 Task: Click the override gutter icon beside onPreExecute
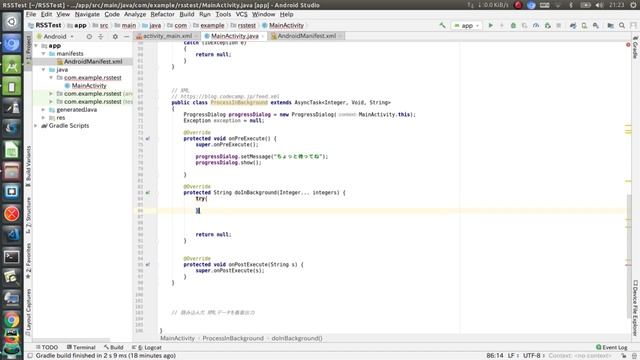[148, 139]
